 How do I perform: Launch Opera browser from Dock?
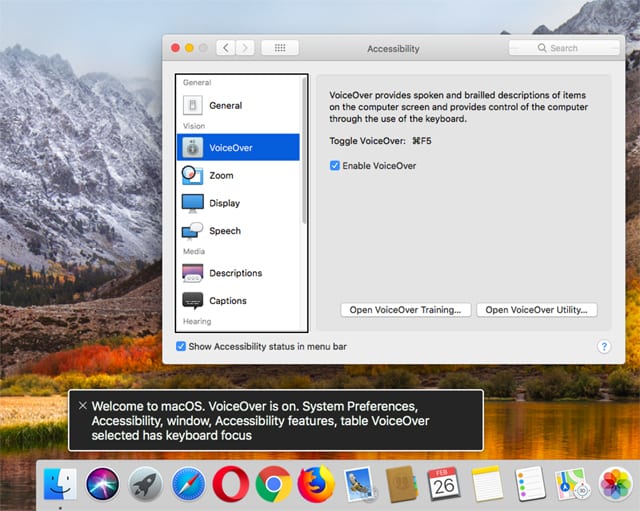(231, 484)
